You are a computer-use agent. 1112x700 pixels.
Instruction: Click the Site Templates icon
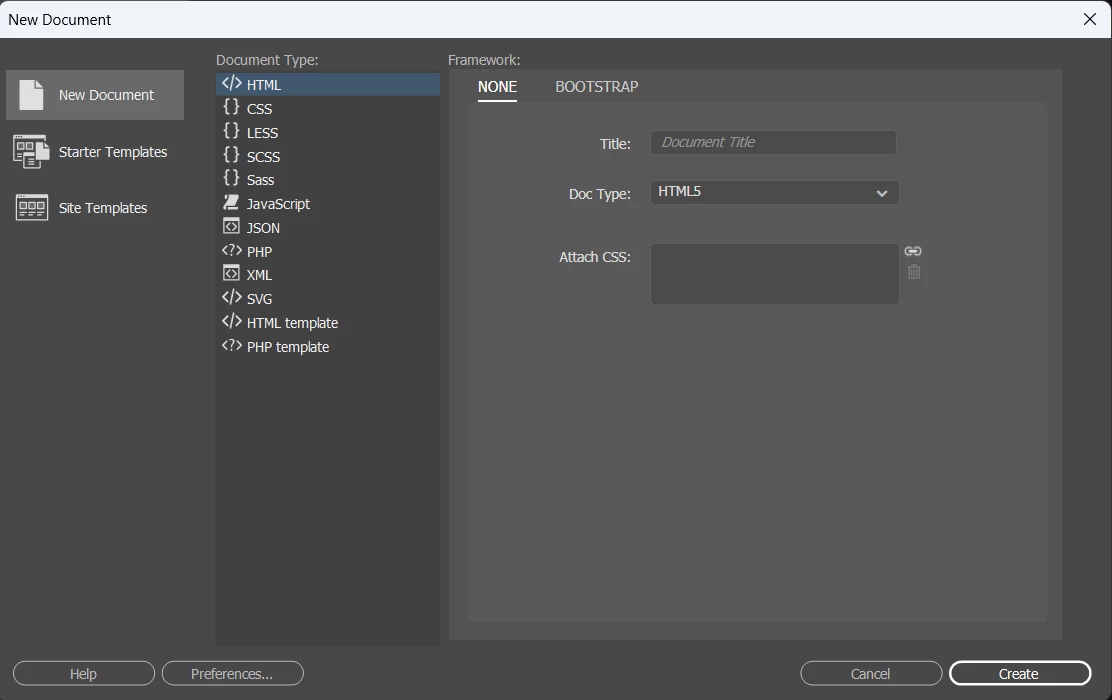click(32, 208)
